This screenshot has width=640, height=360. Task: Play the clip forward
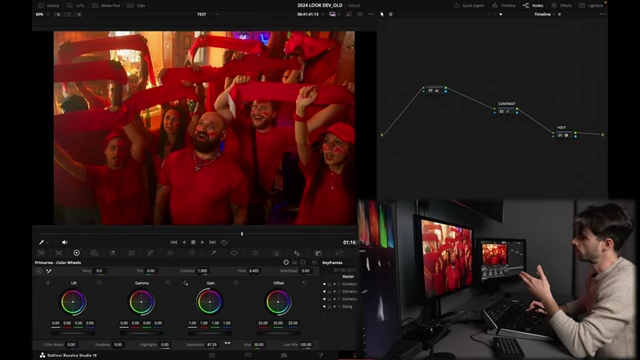202,242
